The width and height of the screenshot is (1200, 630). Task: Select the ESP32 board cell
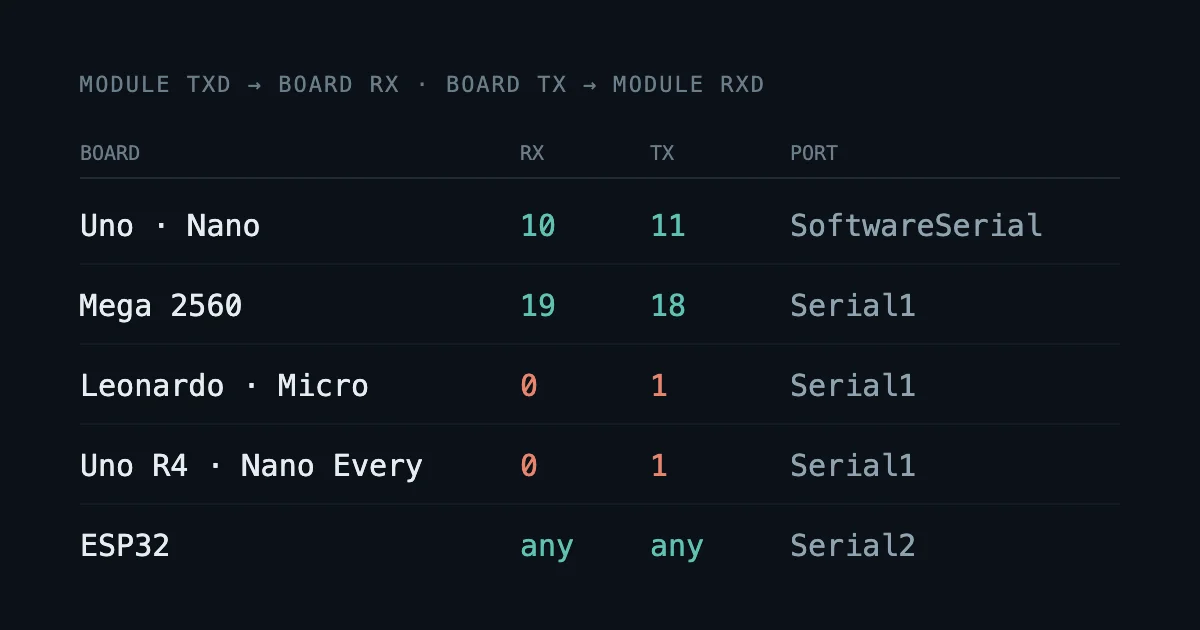pos(125,545)
